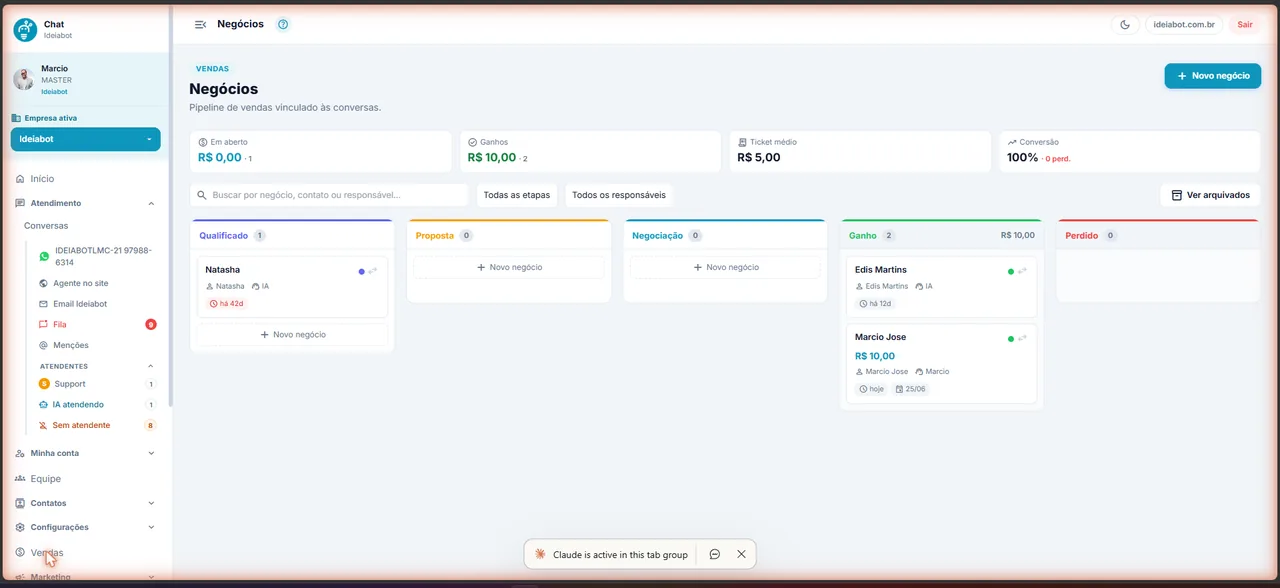The width and height of the screenshot is (1280, 588).
Task: Add Novo negócio in the Proposta column
Action: tap(509, 267)
